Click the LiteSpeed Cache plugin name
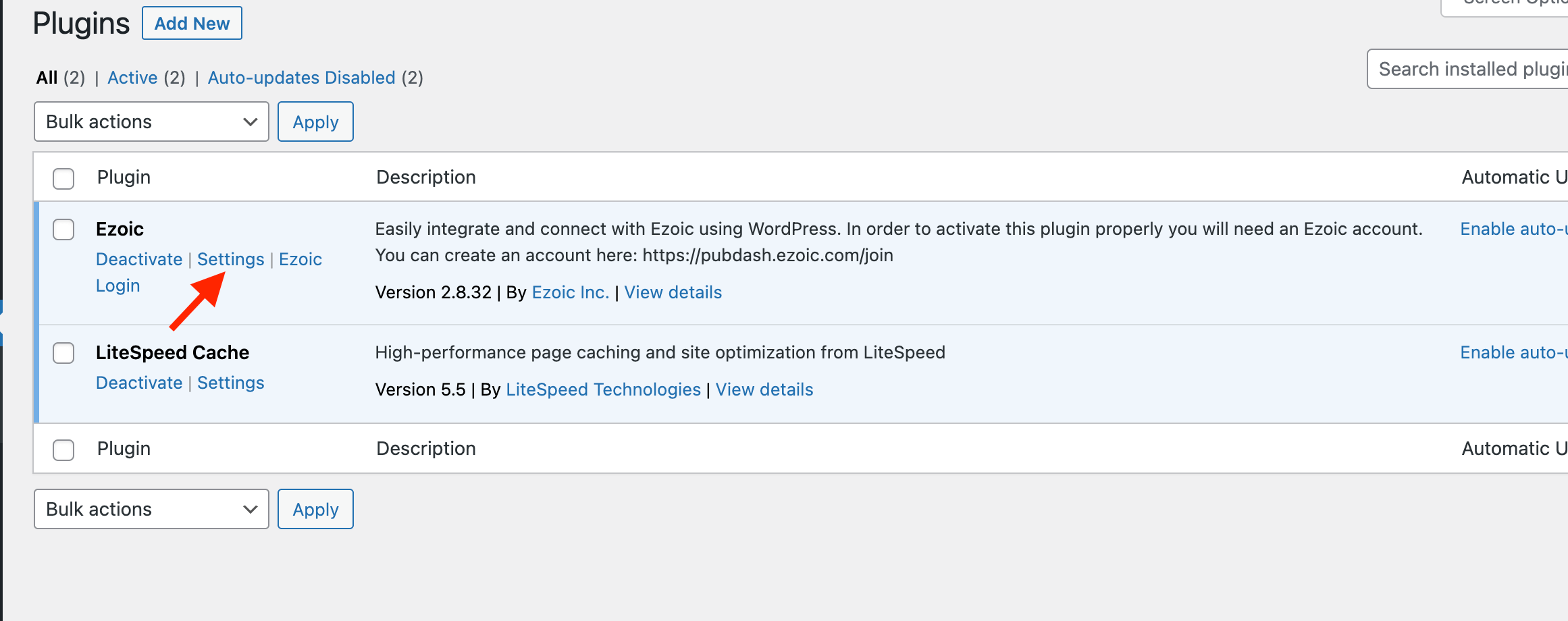 pyautogui.click(x=172, y=352)
